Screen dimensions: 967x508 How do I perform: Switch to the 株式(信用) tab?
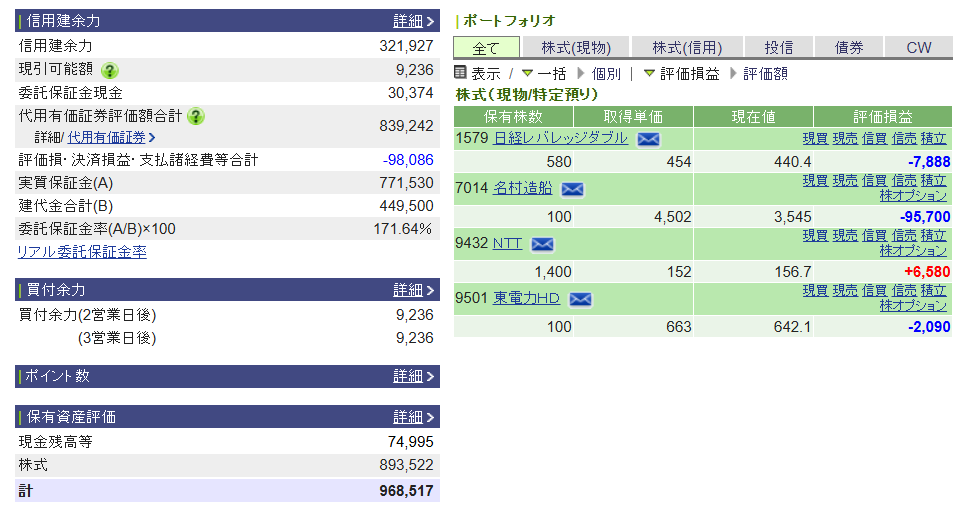687,47
